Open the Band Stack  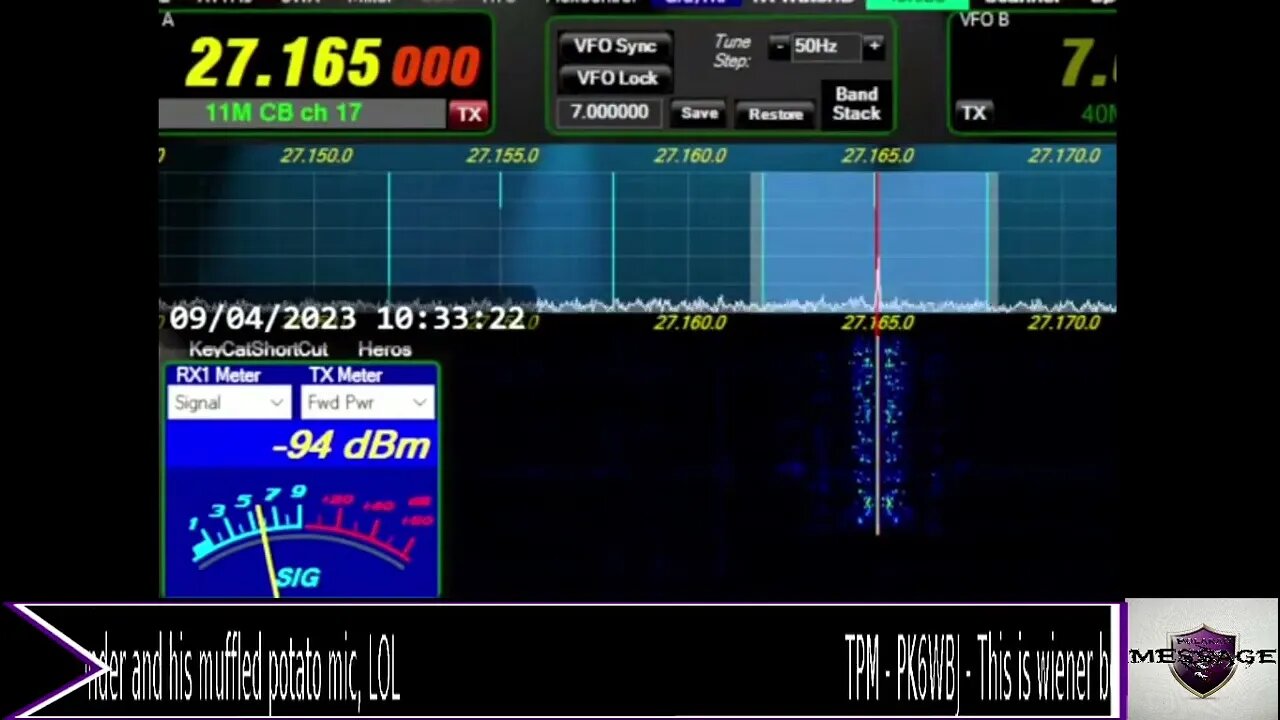(x=856, y=104)
